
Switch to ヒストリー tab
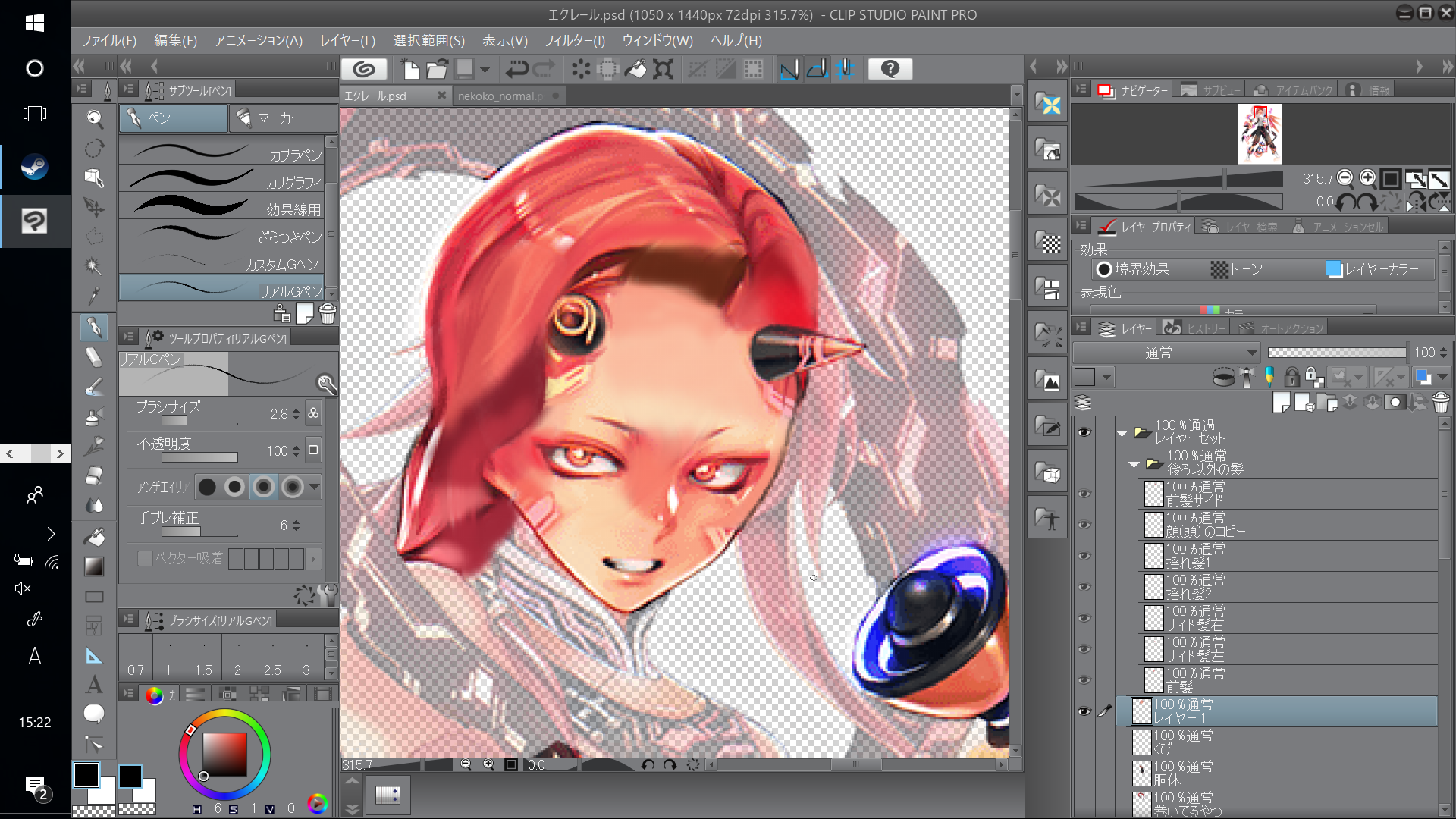[x=1195, y=328]
